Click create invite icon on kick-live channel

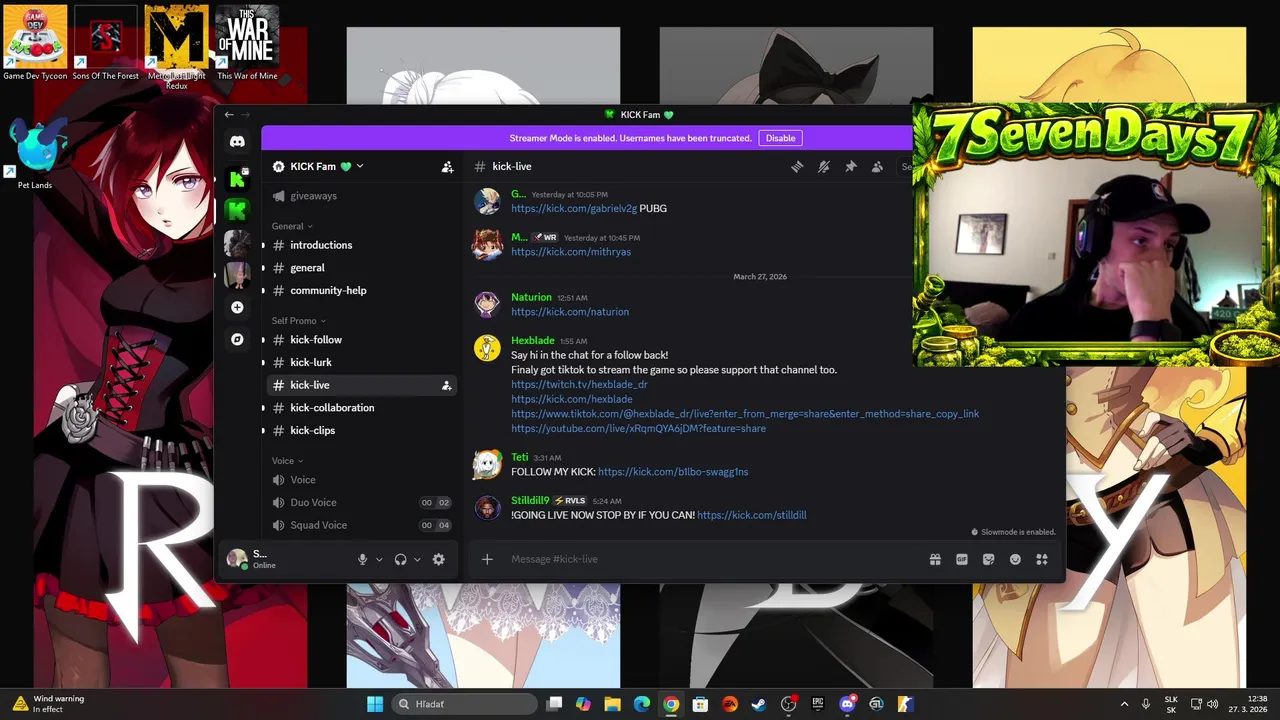[x=446, y=385]
